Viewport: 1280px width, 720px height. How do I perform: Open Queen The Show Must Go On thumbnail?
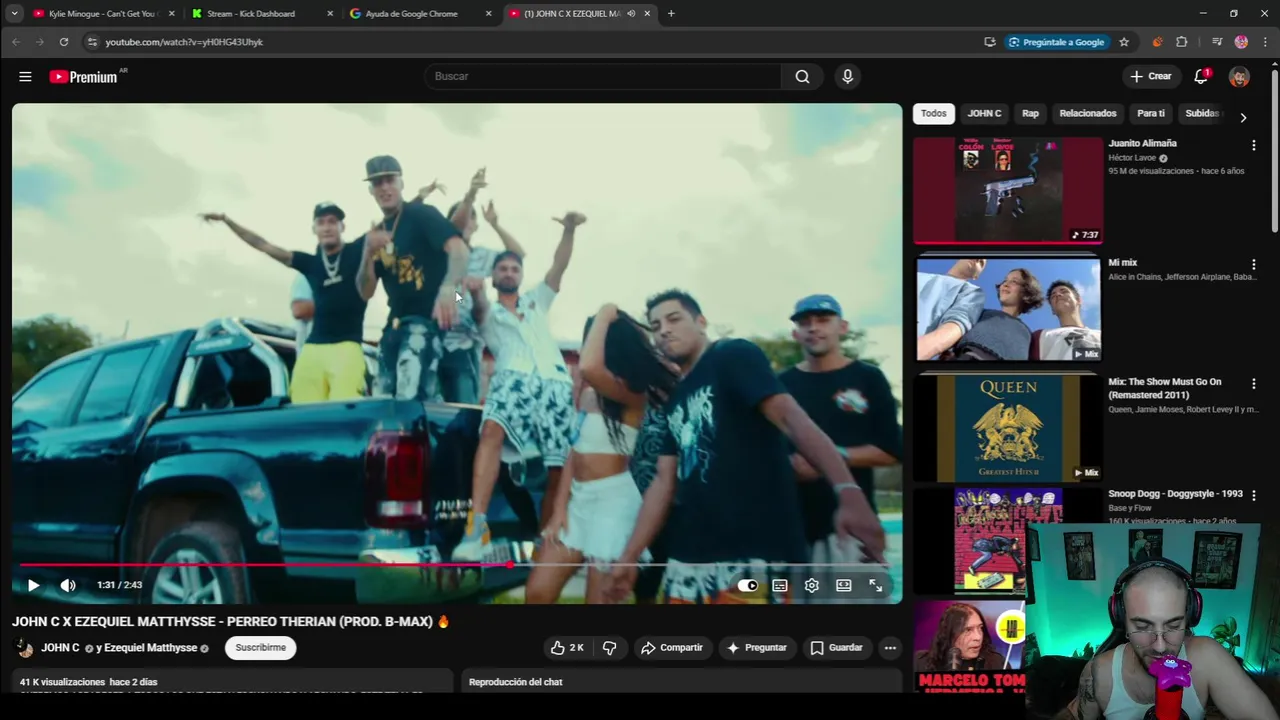(x=1008, y=428)
